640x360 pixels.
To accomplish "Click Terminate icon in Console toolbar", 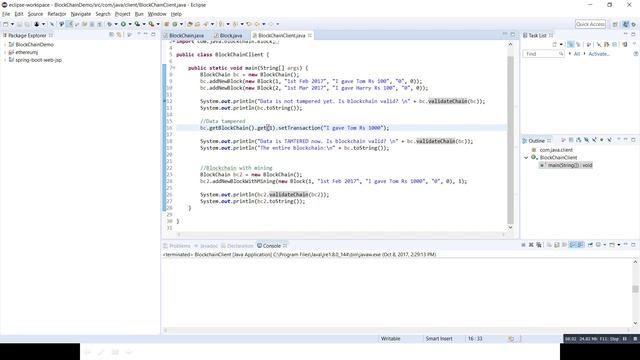I will 523,245.
